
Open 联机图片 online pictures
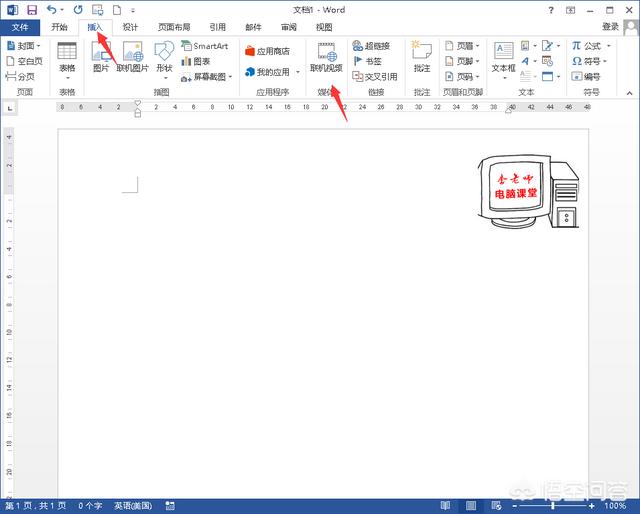click(x=132, y=56)
